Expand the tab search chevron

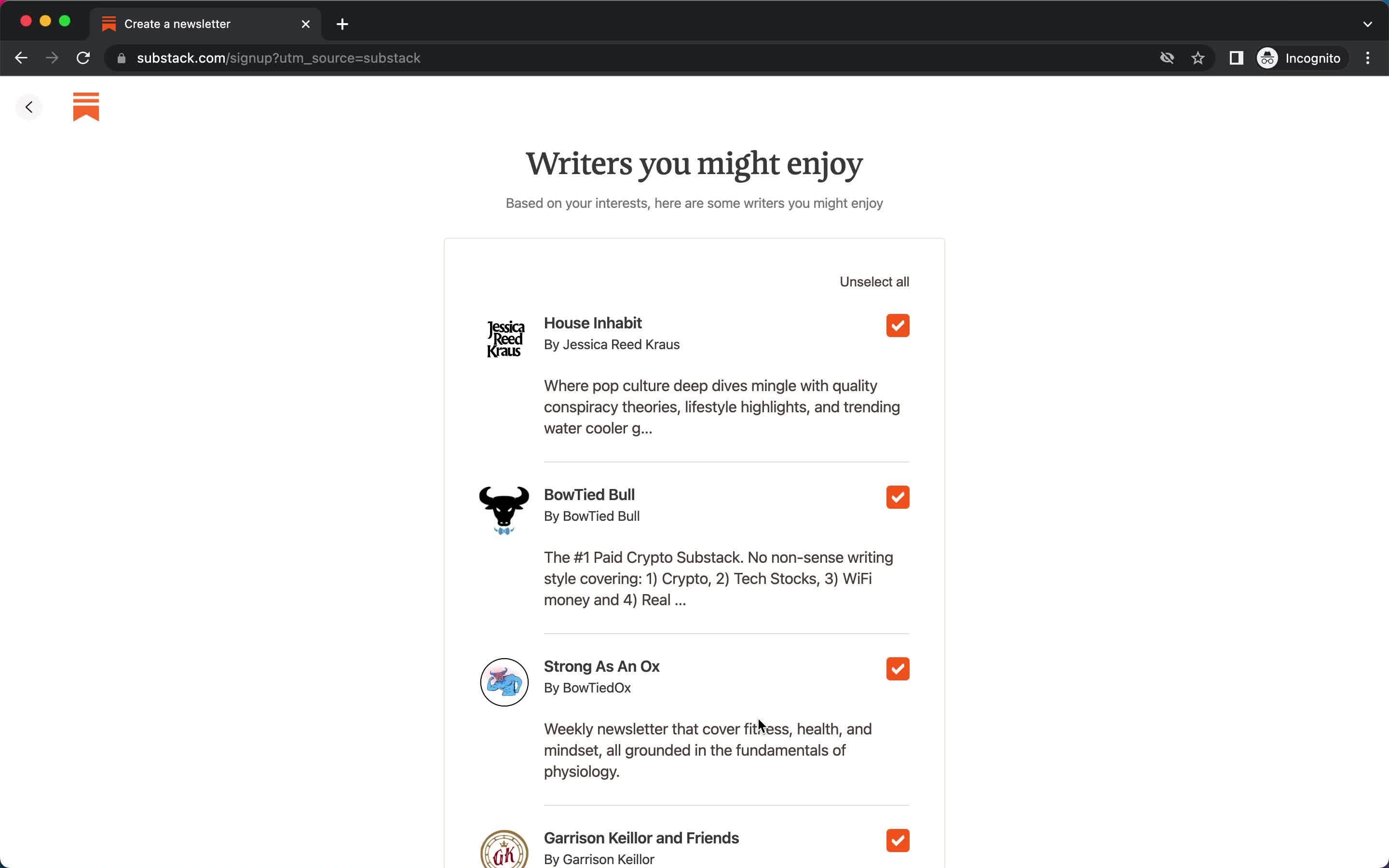coord(1368,24)
